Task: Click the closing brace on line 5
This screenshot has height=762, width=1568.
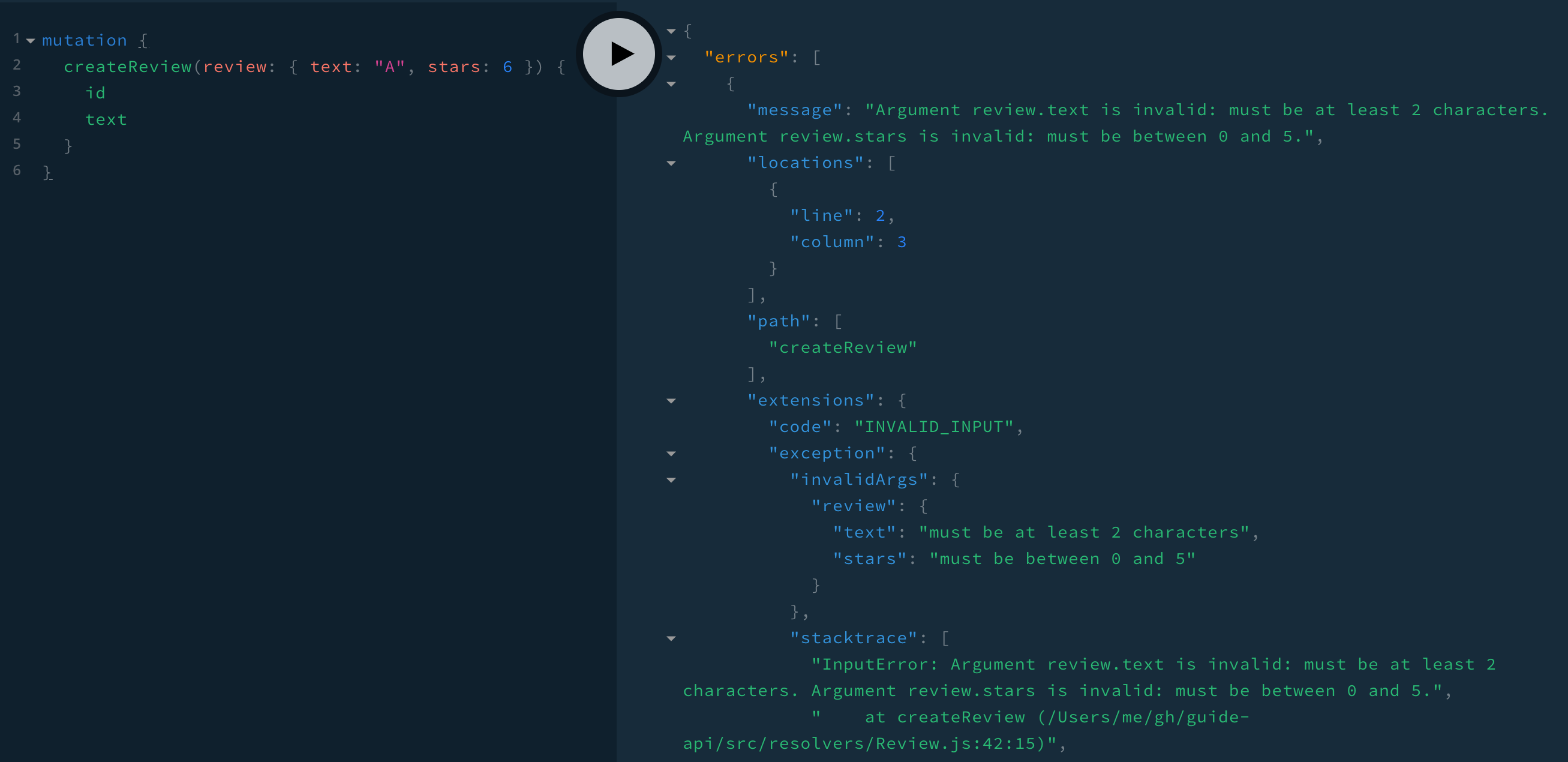Action: pos(68,145)
